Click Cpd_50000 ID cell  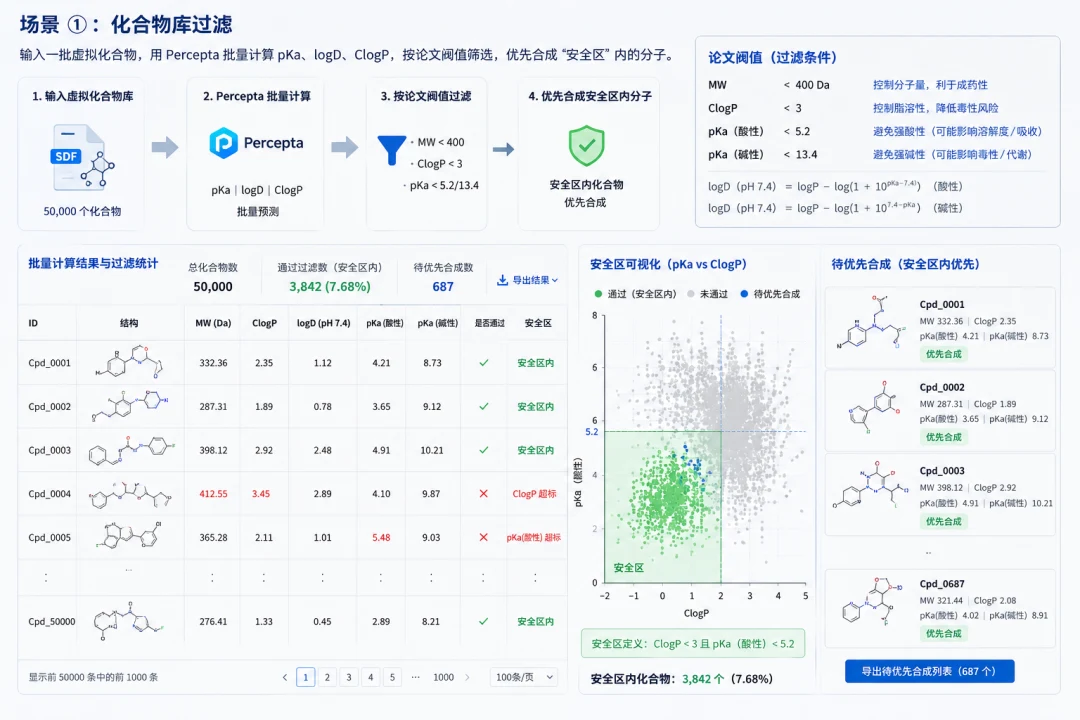click(52, 621)
